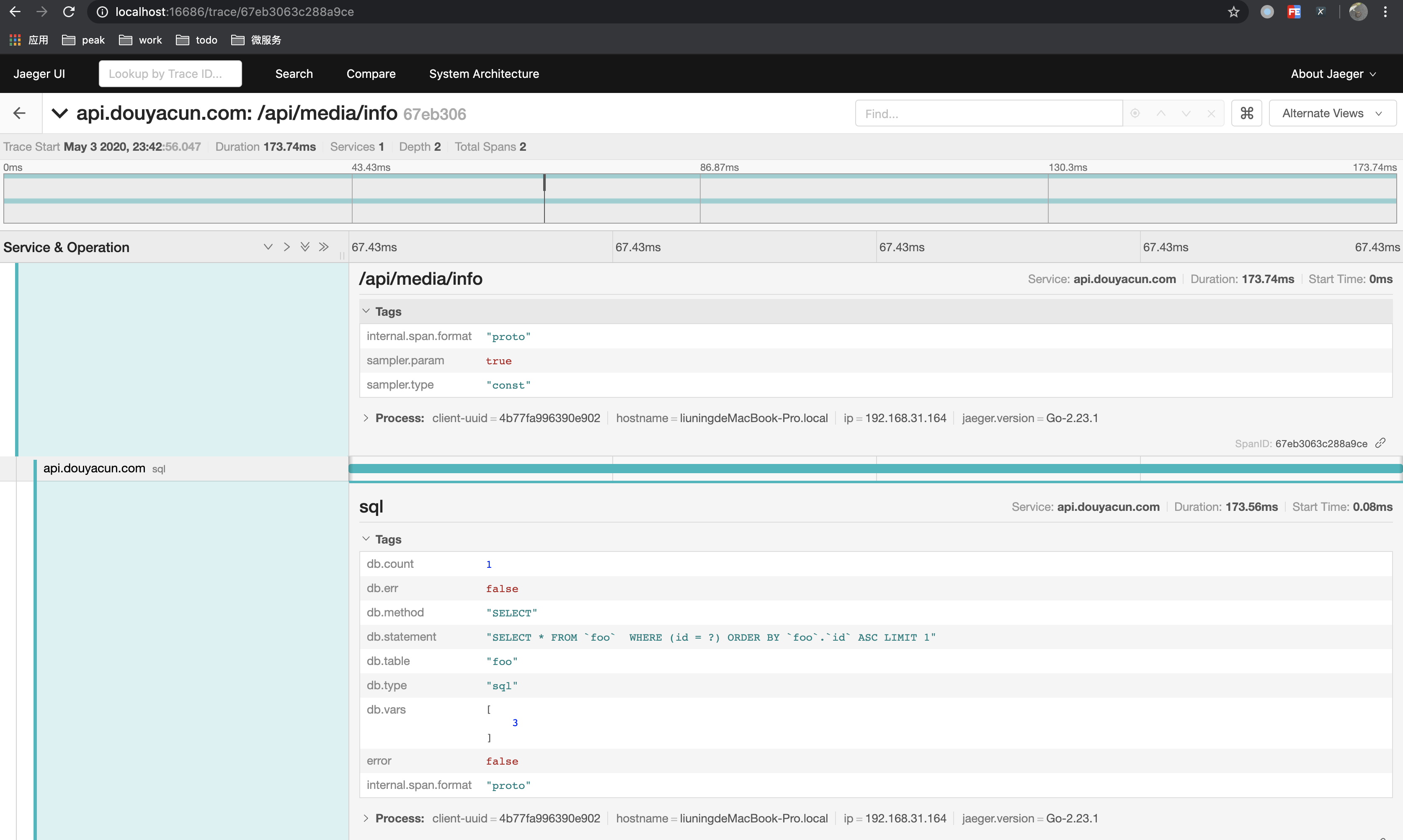Focus the Lookup by Trace ID field
Image resolution: width=1403 pixels, height=840 pixels.
click(x=170, y=74)
